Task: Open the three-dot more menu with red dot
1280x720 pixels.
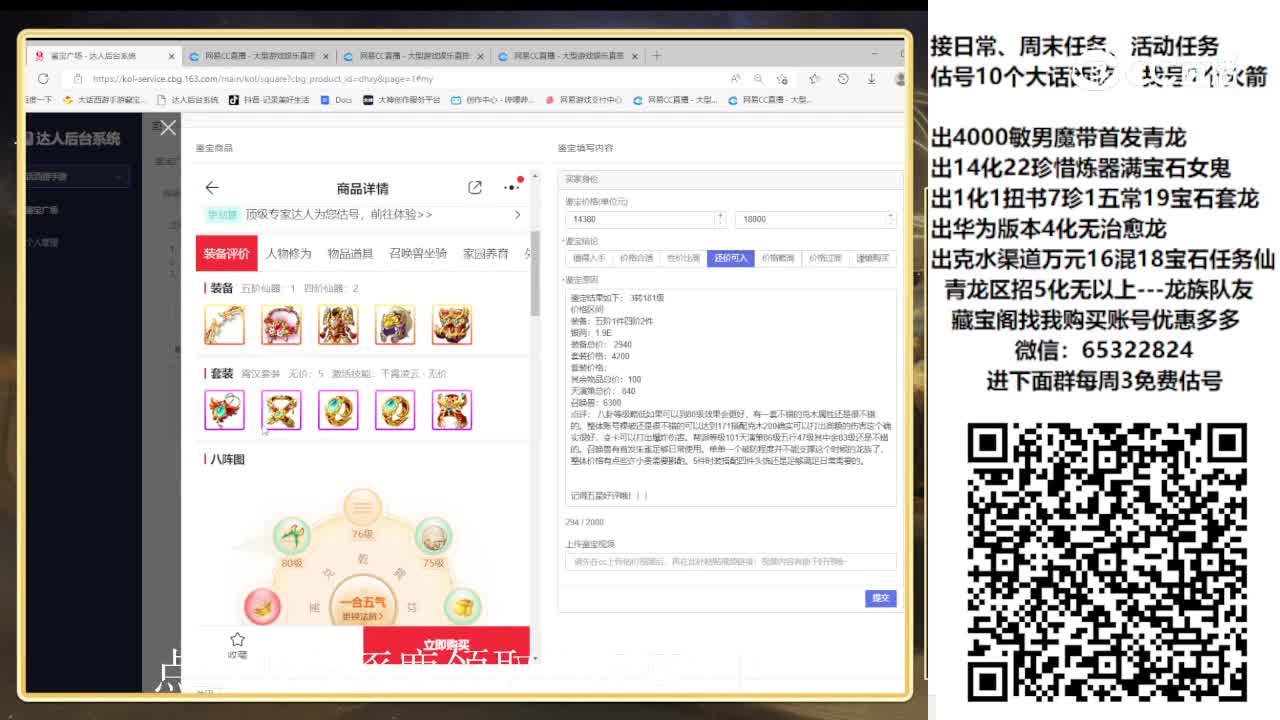Action: click(512, 186)
